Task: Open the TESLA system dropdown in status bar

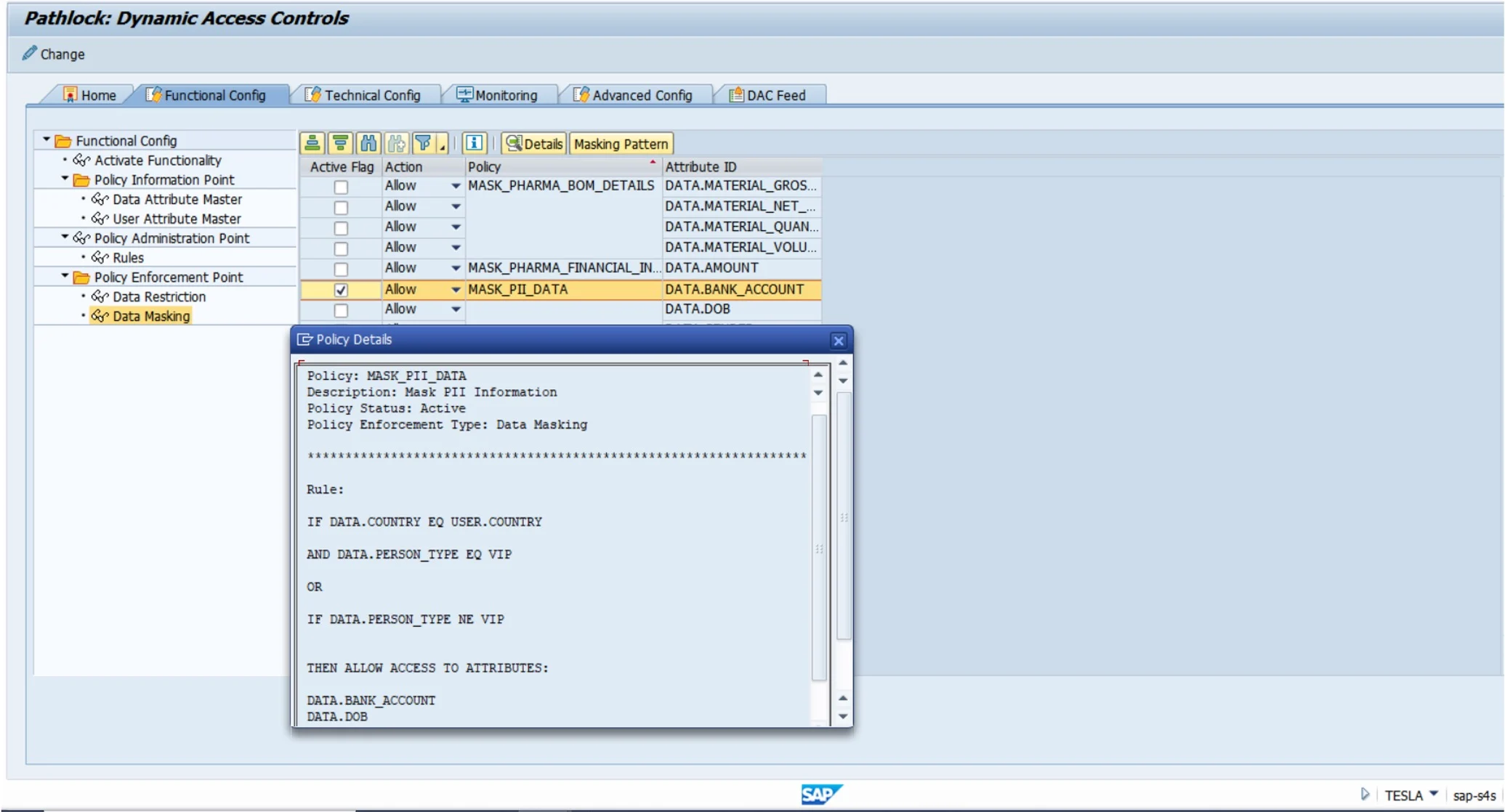Action: coord(1433,794)
